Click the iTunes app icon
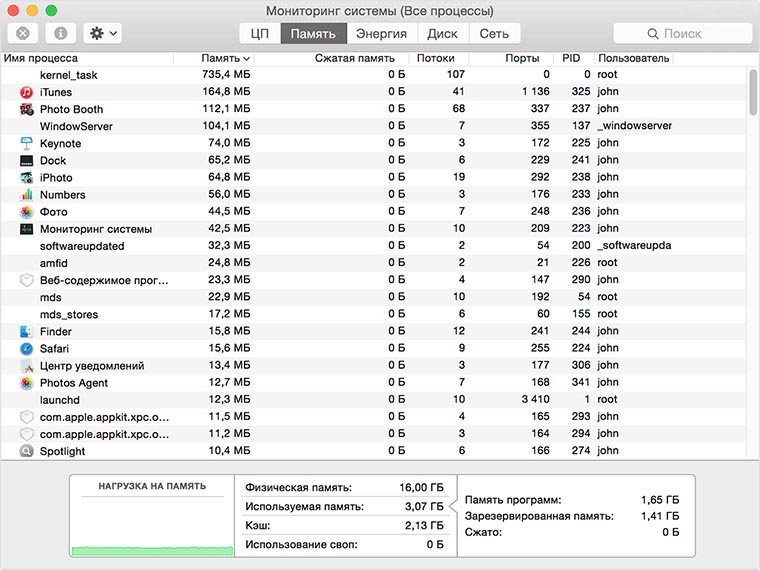The height and width of the screenshot is (570, 760). pos(27,92)
